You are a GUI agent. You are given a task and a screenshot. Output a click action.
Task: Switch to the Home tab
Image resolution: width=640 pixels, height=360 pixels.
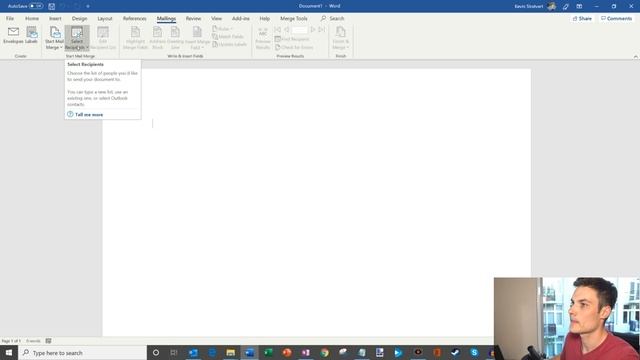(x=32, y=18)
